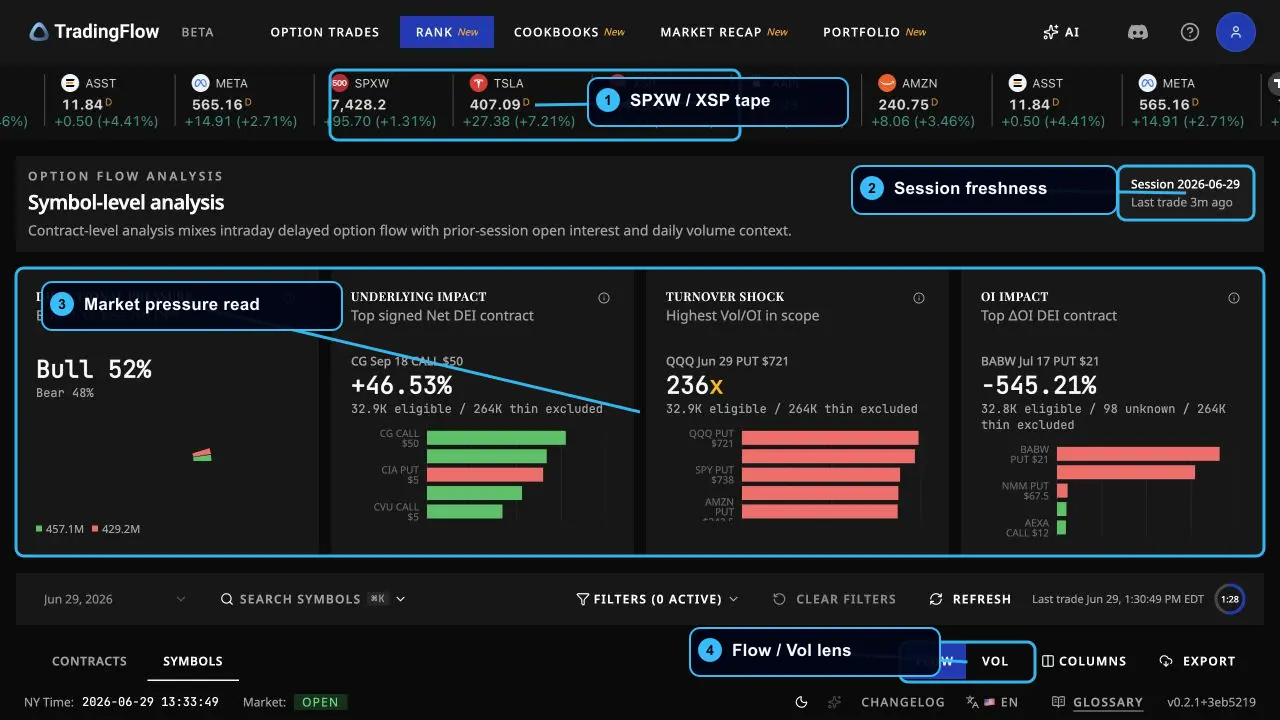Click the glossary book icon

tap(1059, 702)
